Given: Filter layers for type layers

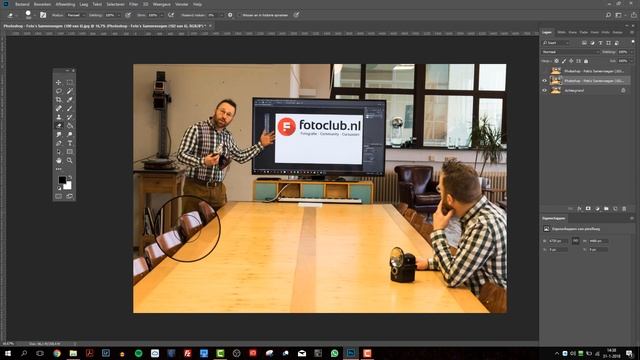Looking at the screenshot, I should 600,43.
